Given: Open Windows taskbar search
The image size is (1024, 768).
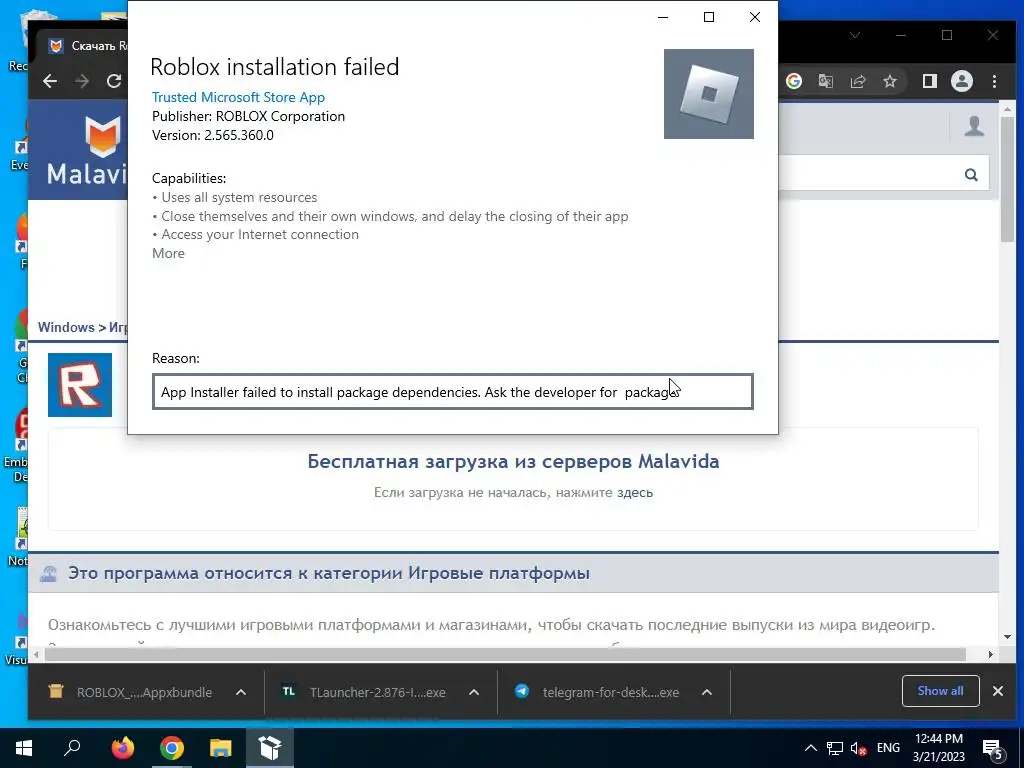Looking at the screenshot, I should 72,748.
